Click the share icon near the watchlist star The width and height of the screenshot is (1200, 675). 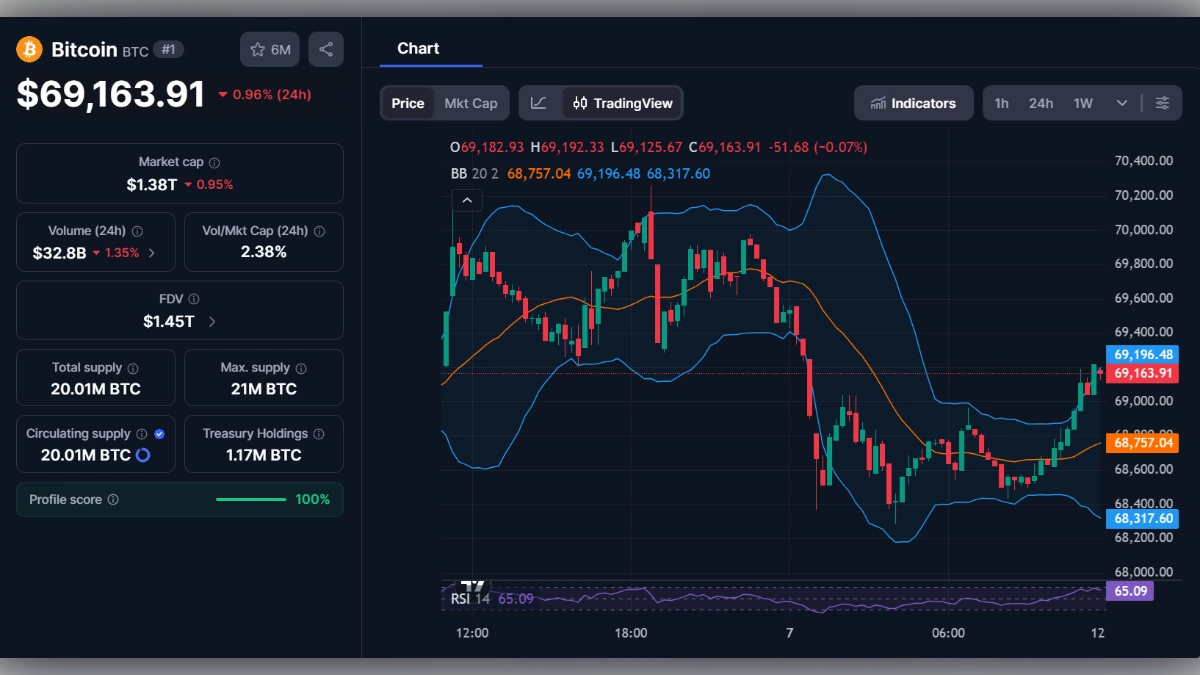326,48
